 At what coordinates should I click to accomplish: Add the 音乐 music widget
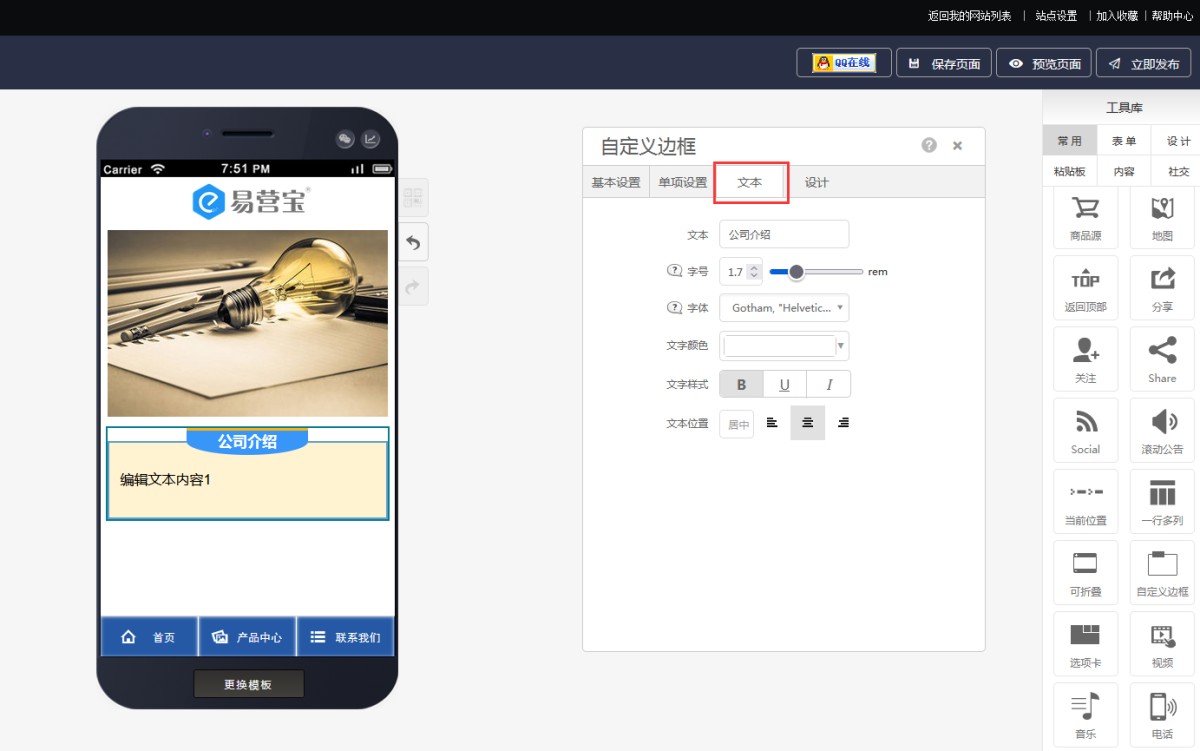pos(1085,715)
